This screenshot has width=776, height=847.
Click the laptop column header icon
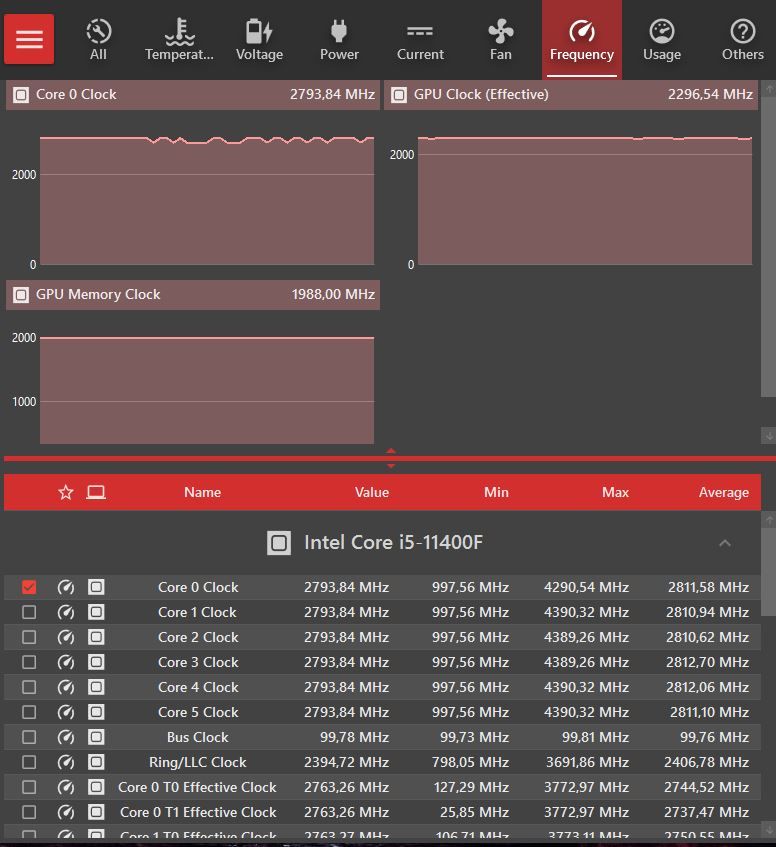96,492
